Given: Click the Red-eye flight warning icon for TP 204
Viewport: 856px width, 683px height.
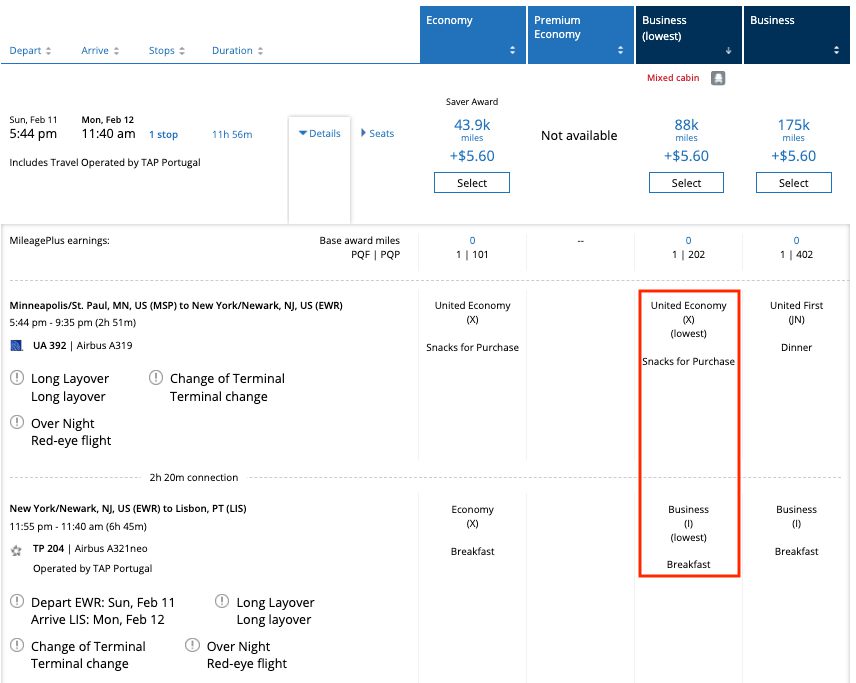Looking at the screenshot, I should pos(193,646).
